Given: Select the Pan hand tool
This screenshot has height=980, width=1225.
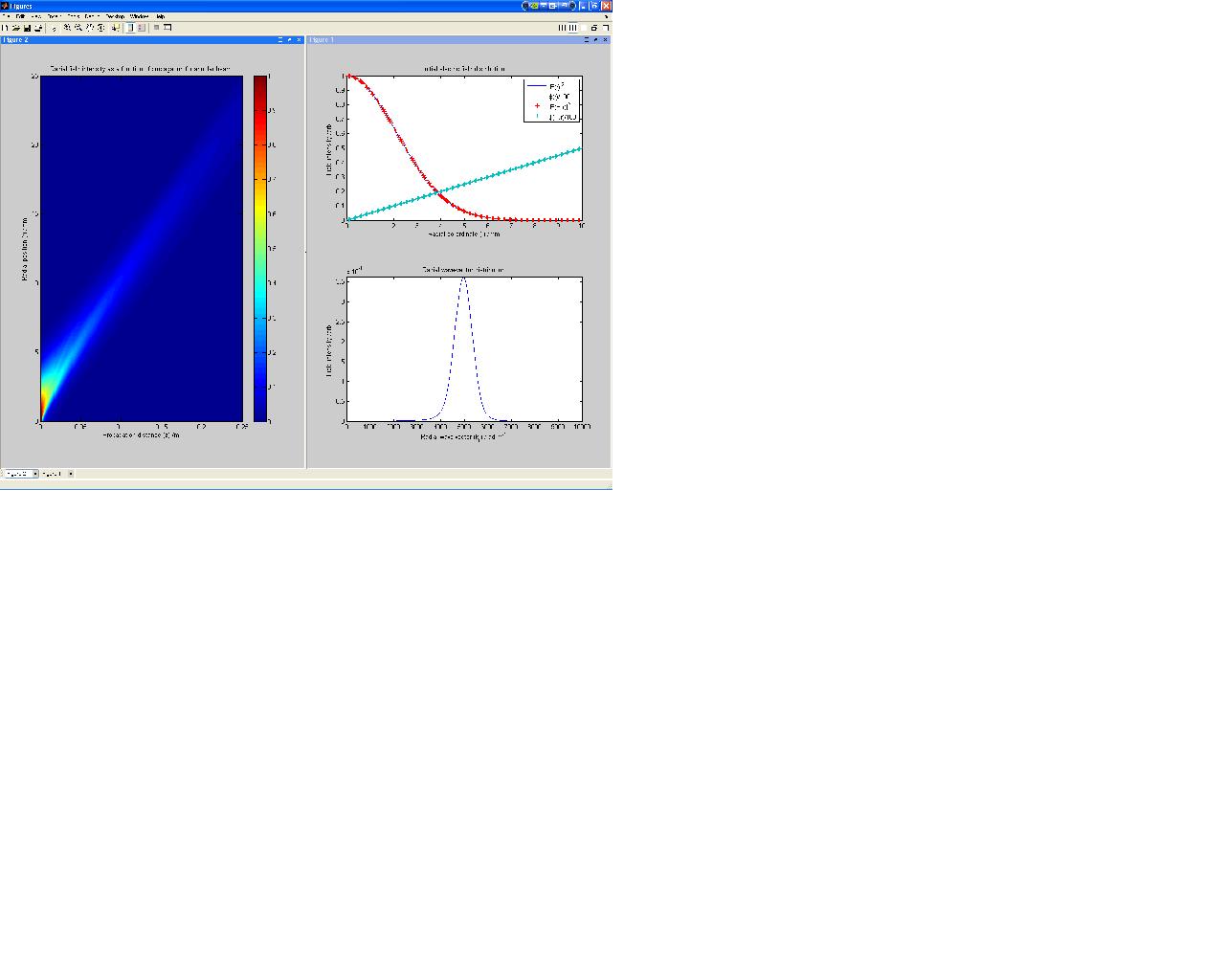Looking at the screenshot, I should [x=90, y=28].
